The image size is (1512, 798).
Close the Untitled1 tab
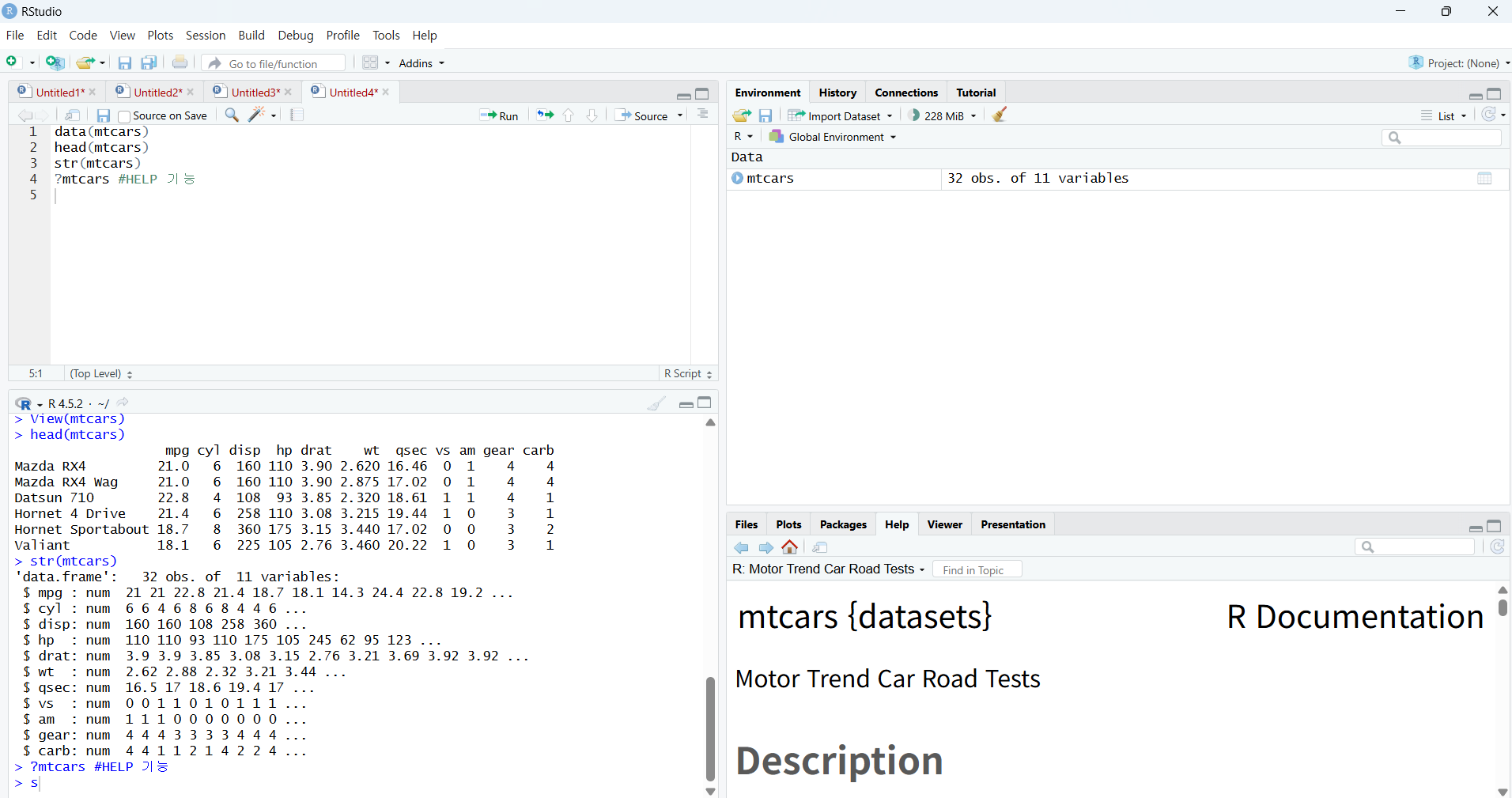pyautogui.click(x=93, y=93)
